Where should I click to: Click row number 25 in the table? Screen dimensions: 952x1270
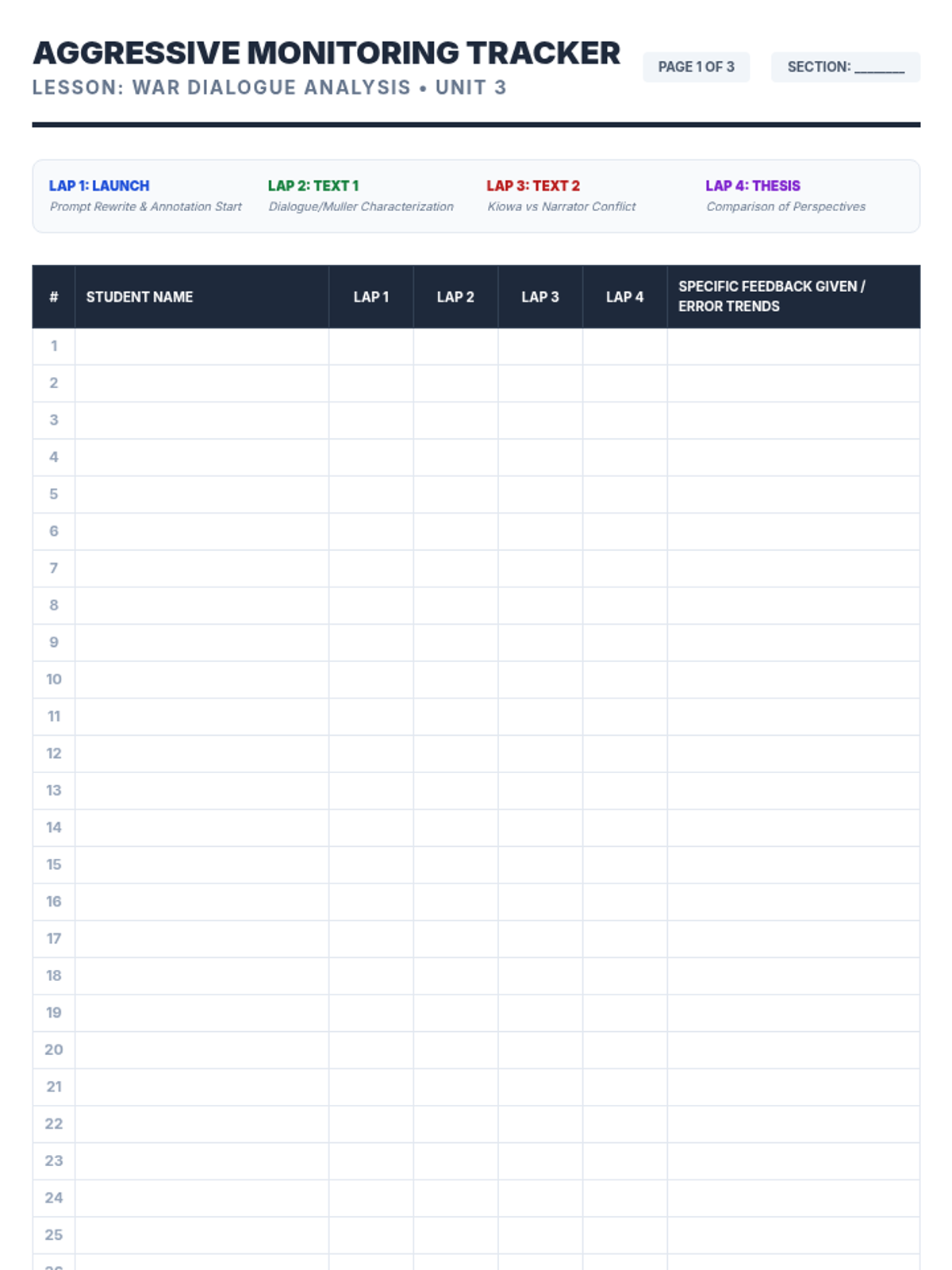tap(54, 1235)
